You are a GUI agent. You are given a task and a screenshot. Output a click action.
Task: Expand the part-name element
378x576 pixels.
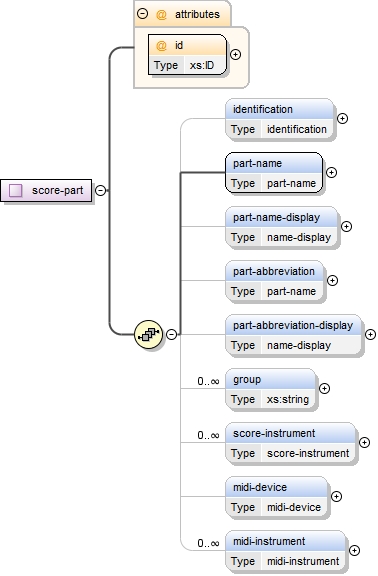[x=331, y=172]
